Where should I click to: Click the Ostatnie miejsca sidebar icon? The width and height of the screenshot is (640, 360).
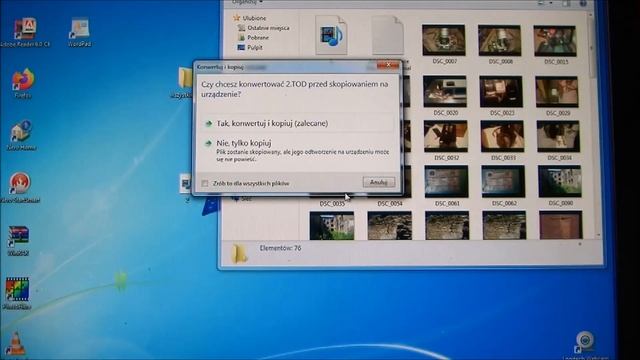pyautogui.click(x=241, y=28)
